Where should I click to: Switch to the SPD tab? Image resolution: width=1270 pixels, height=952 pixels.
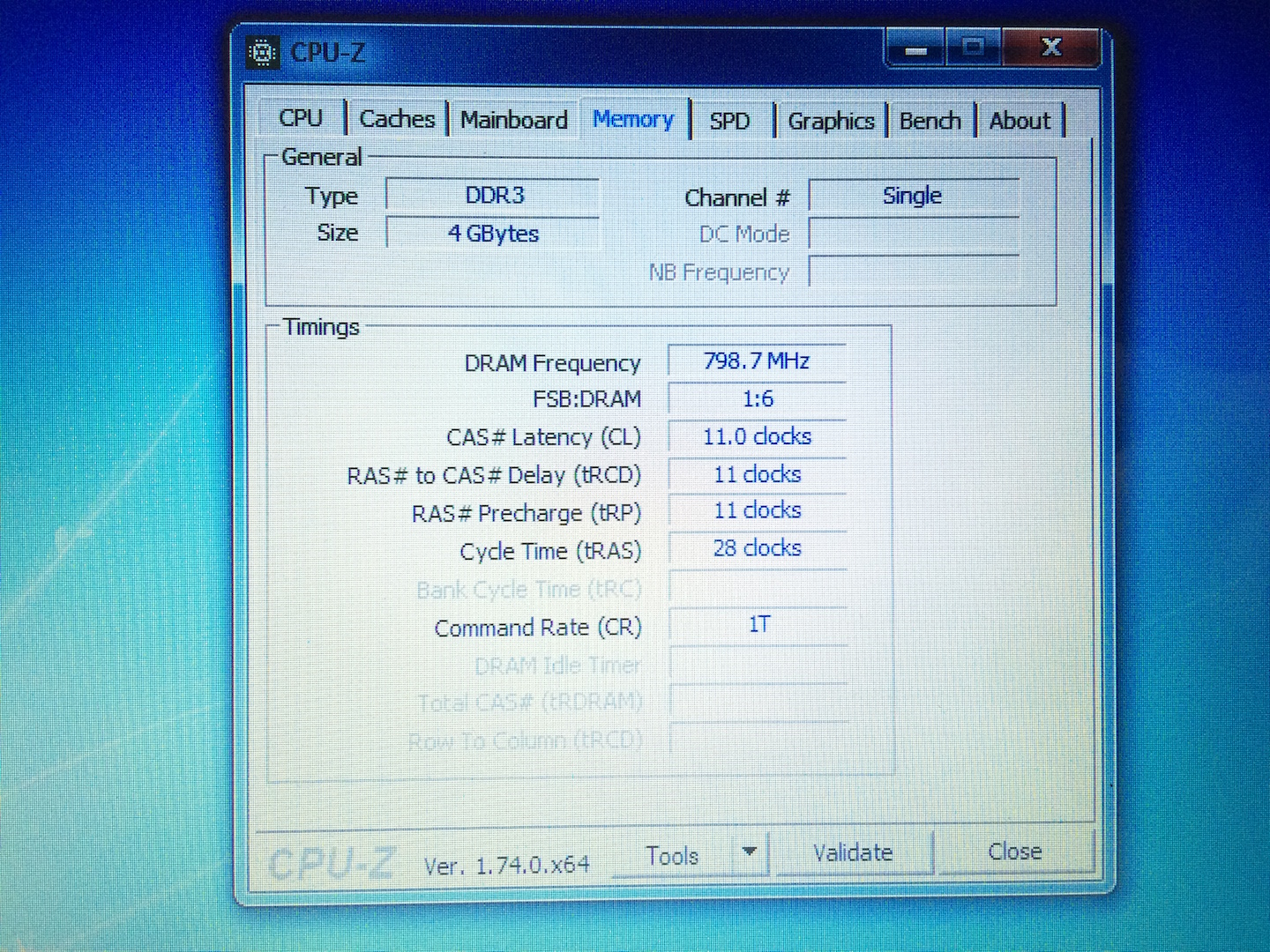[730, 121]
